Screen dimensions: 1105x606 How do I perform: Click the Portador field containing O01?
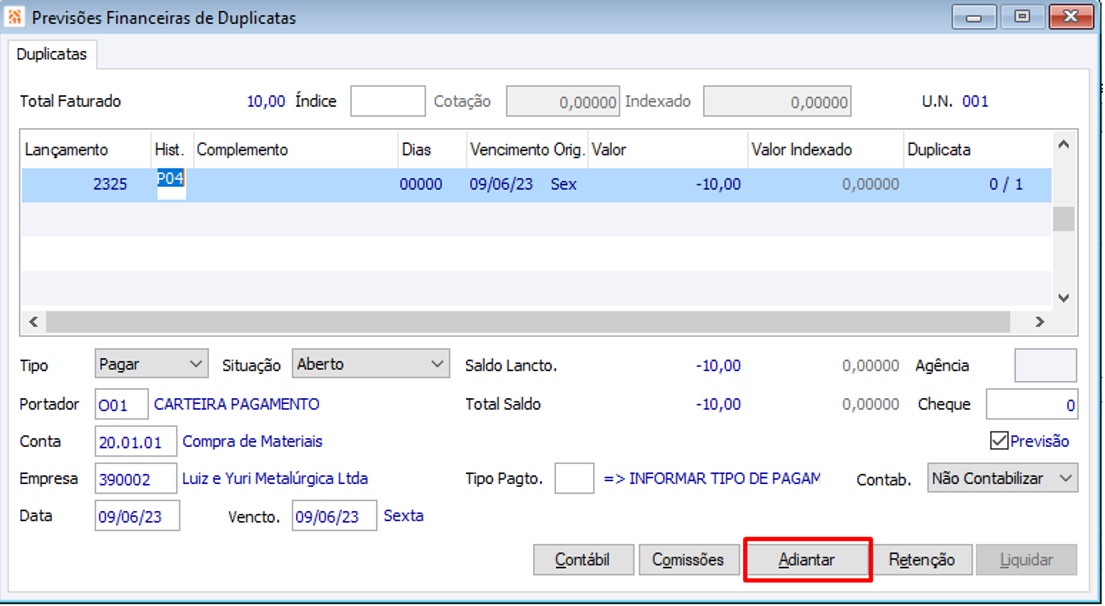click(121, 404)
